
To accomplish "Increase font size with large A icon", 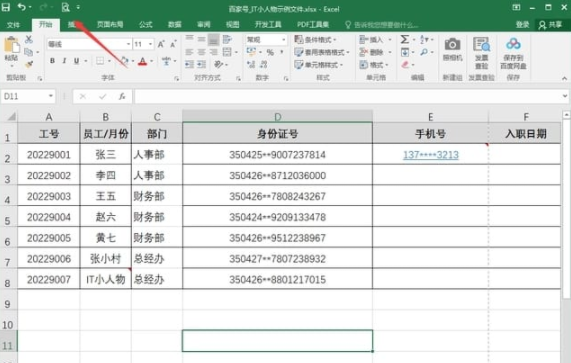I will tap(161, 44).
